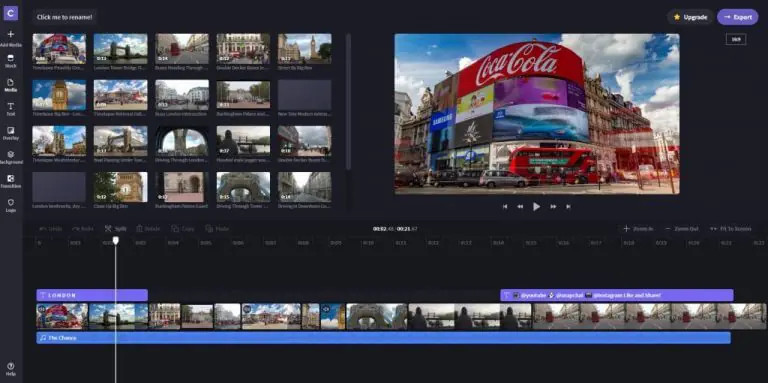The height and width of the screenshot is (383, 768).
Task: Select the Street by Big Ben thumbnail
Action: coord(305,49)
